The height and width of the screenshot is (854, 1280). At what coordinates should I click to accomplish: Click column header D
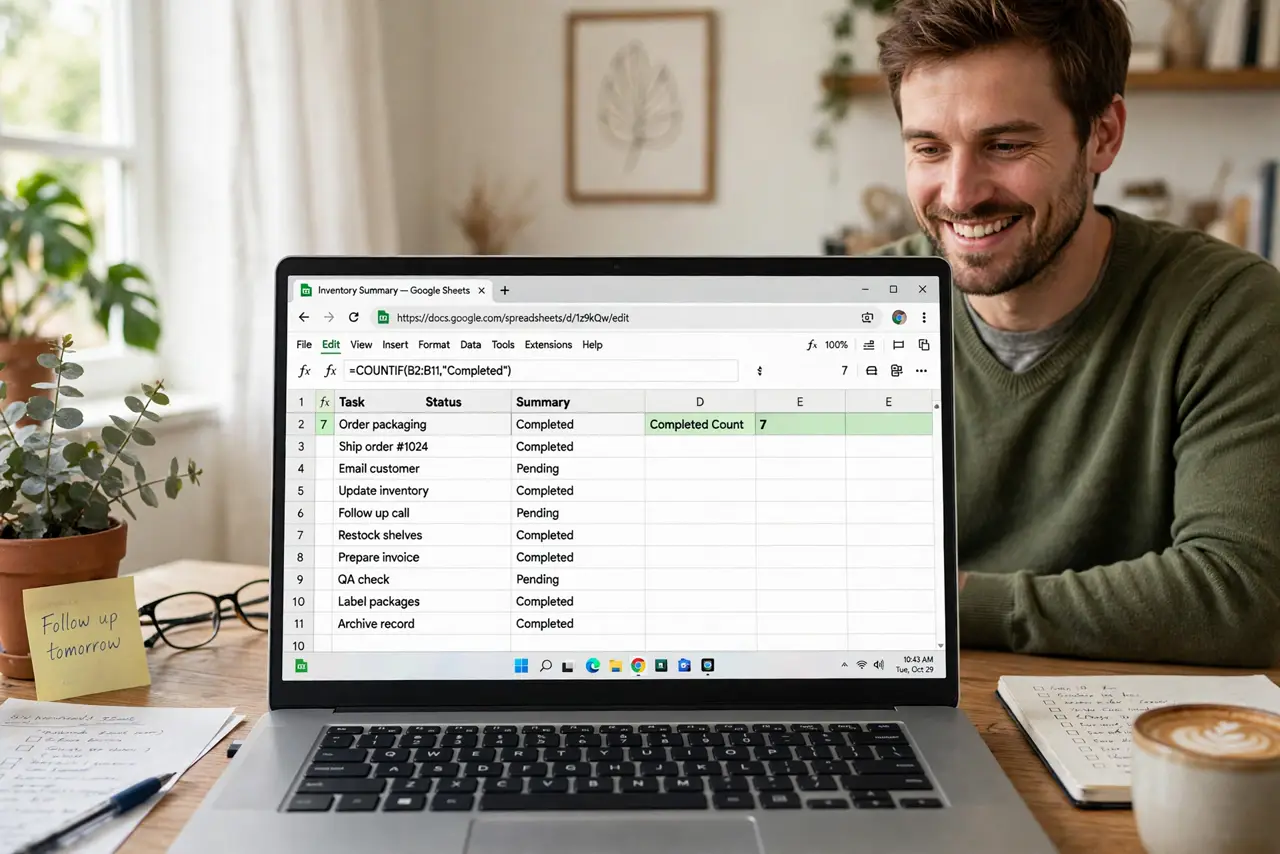click(x=700, y=402)
